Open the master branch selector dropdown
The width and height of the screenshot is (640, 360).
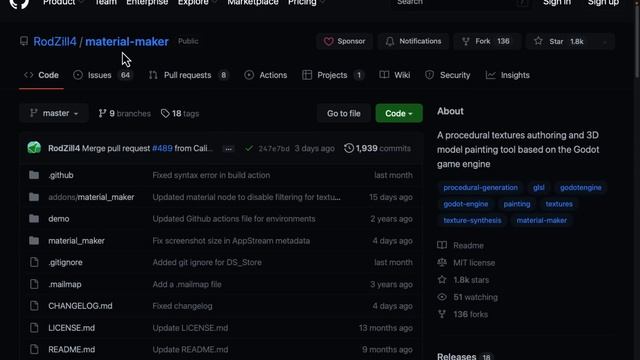tap(54, 113)
